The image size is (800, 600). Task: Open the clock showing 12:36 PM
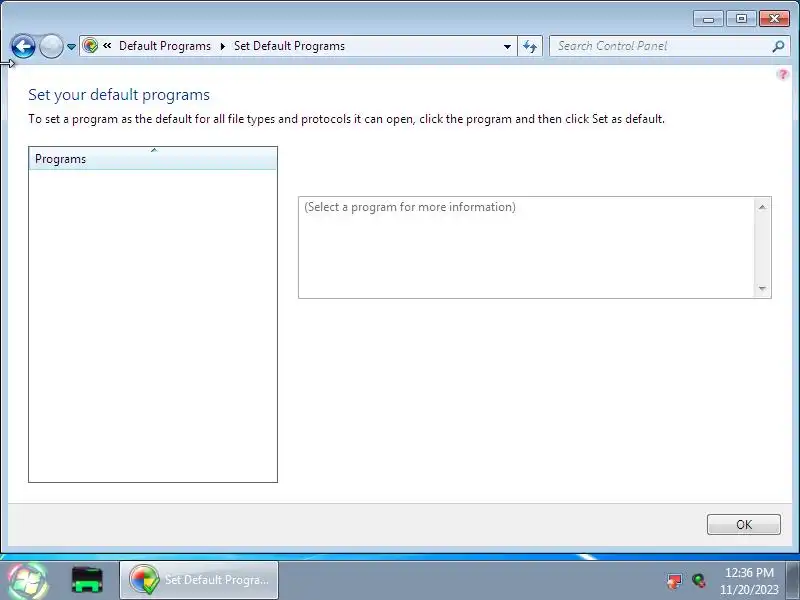(x=749, y=581)
